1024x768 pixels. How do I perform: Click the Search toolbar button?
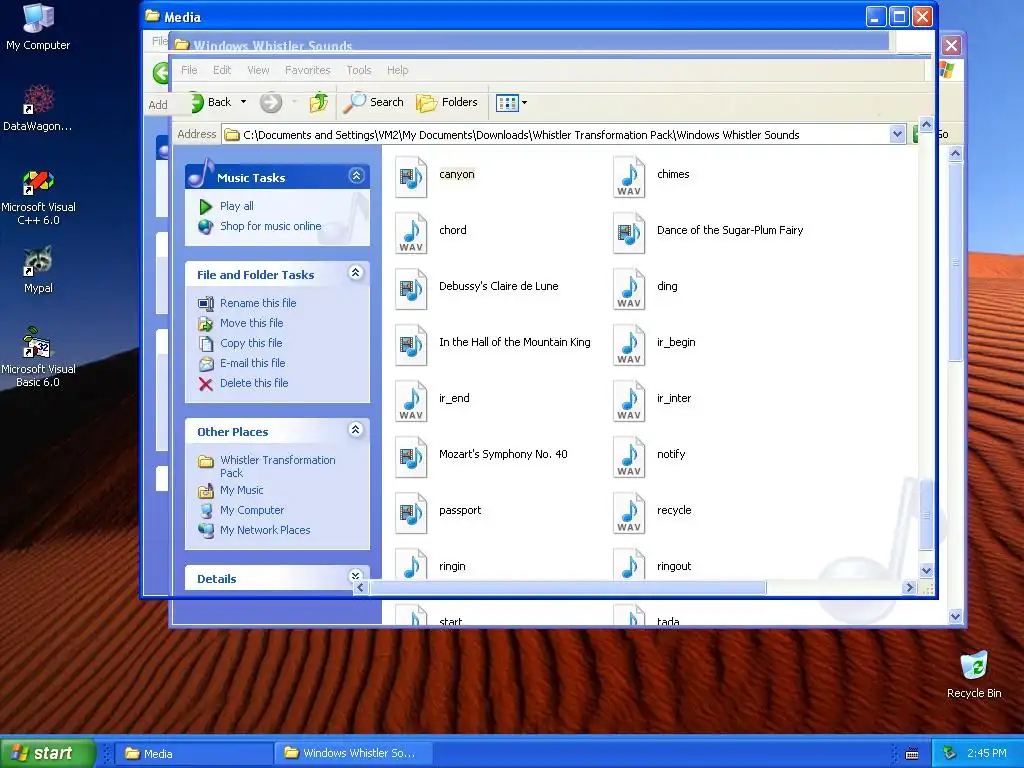[374, 103]
